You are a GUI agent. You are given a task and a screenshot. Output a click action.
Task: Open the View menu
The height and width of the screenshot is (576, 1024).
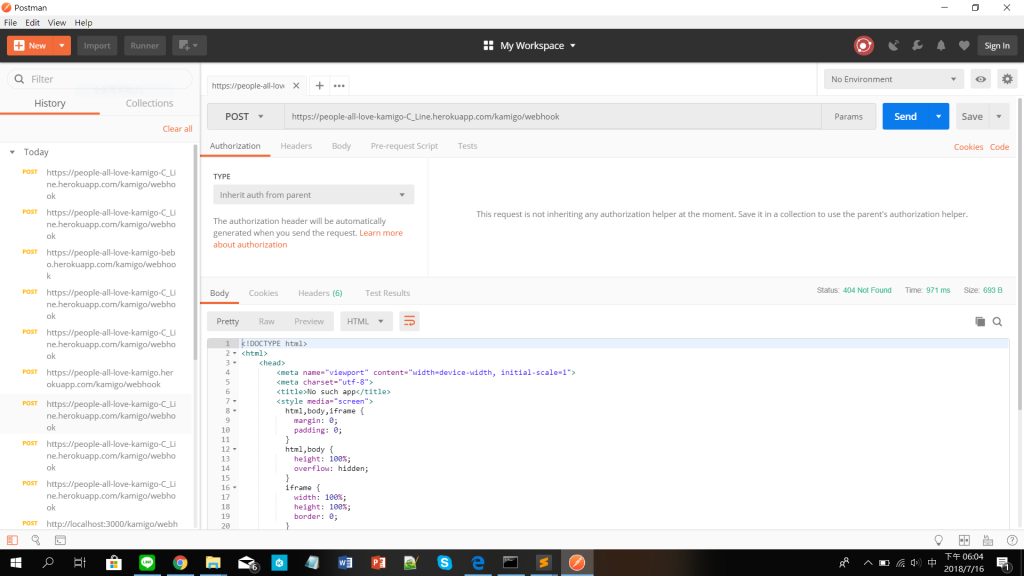(57, 22)
